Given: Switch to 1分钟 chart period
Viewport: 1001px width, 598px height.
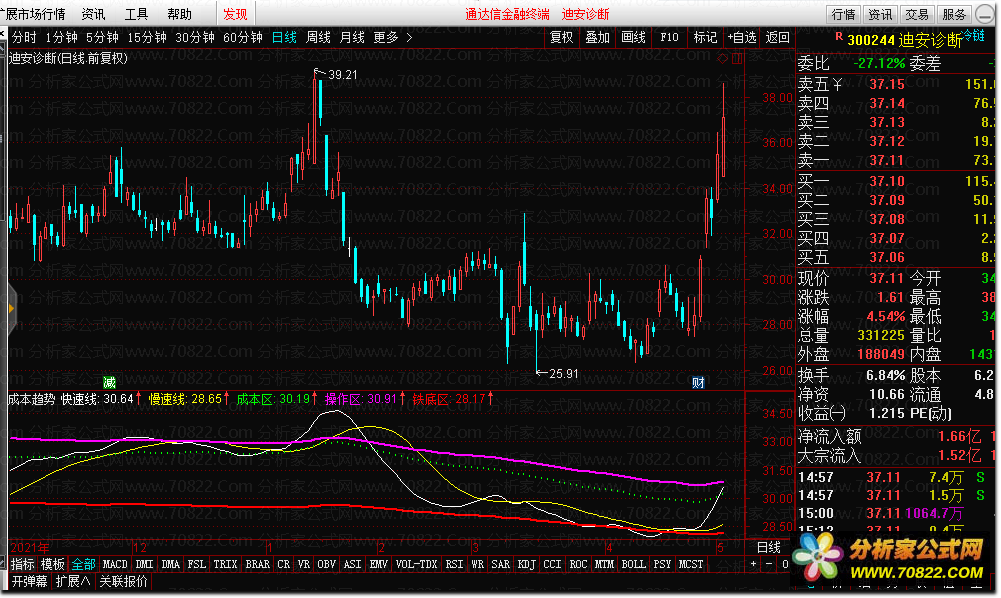Looking at the screenshot, I should tap(61, 38).
